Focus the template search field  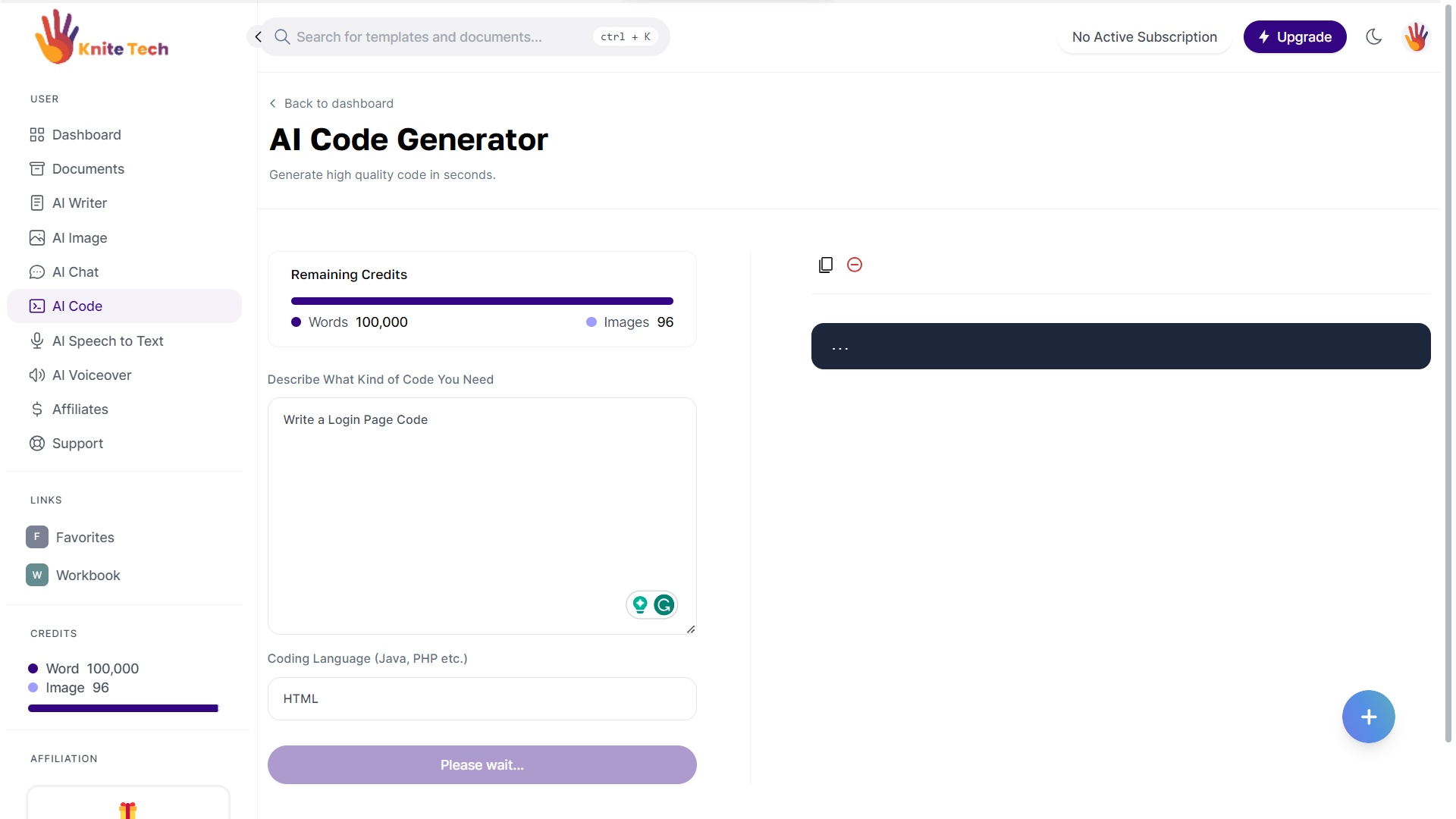click(440, 36)
